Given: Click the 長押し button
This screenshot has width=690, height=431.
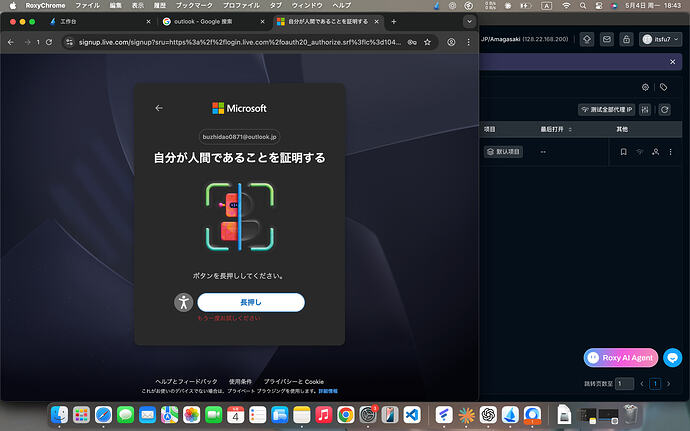Looking at the screenshot, I should (x=251, y=302).
